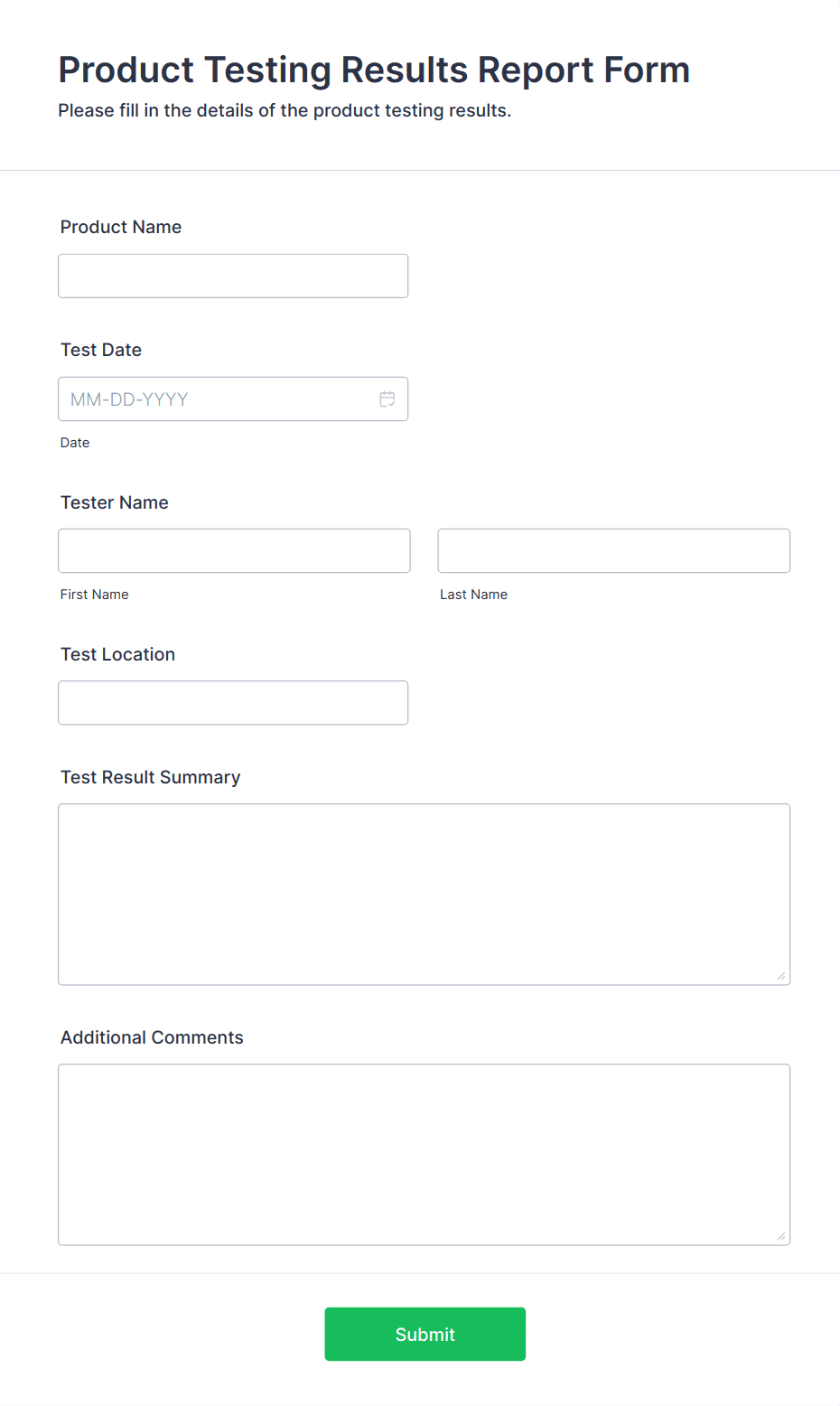
Task: Click the Test Date MM-DD-YYYY field
Action: point(217,398)
